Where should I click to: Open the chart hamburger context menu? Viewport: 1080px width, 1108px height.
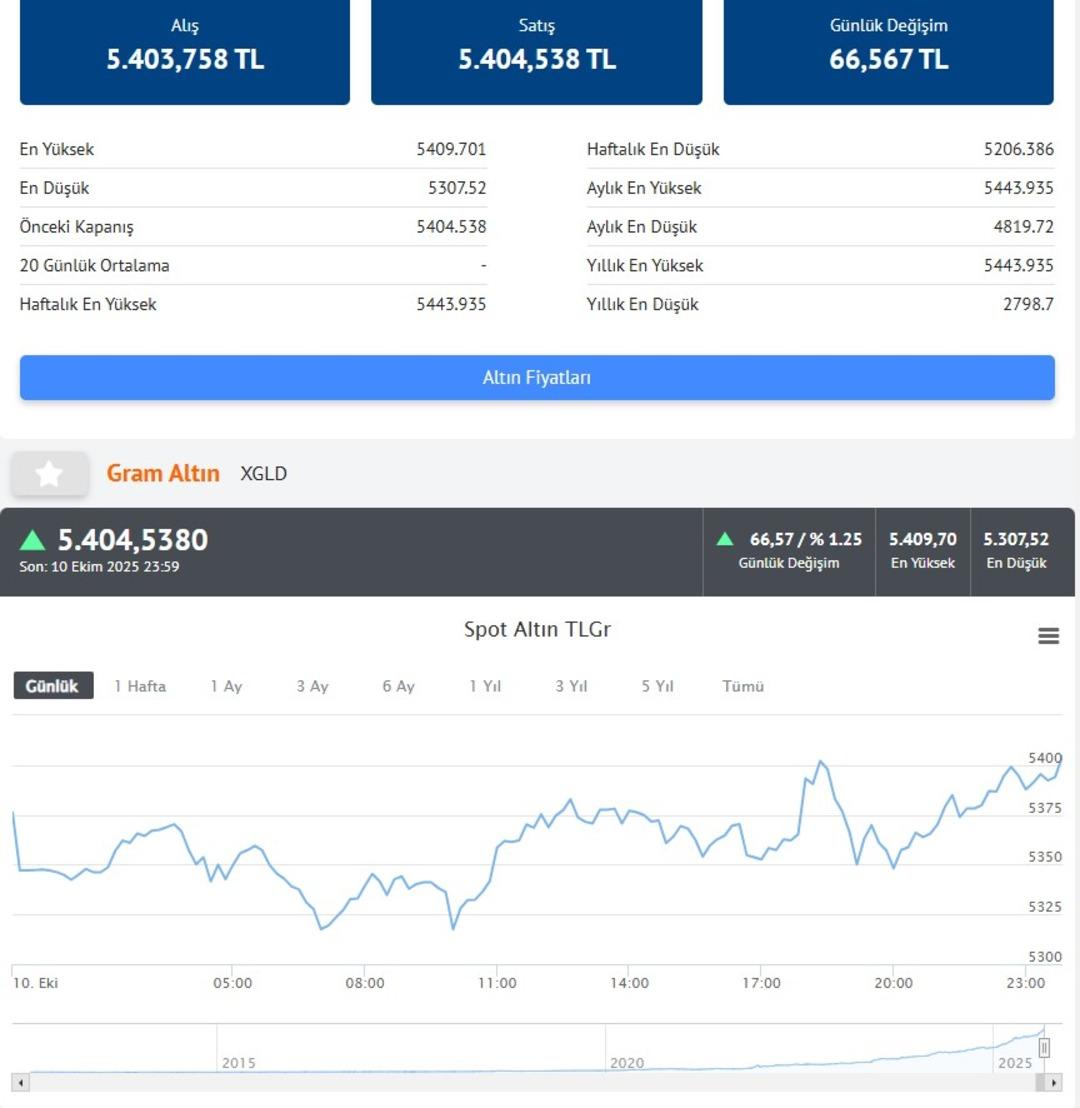click(x=1048, y=636)
